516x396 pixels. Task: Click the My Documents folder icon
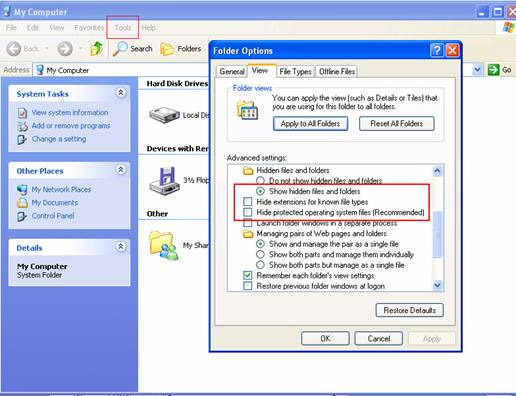tap(22, 203)
